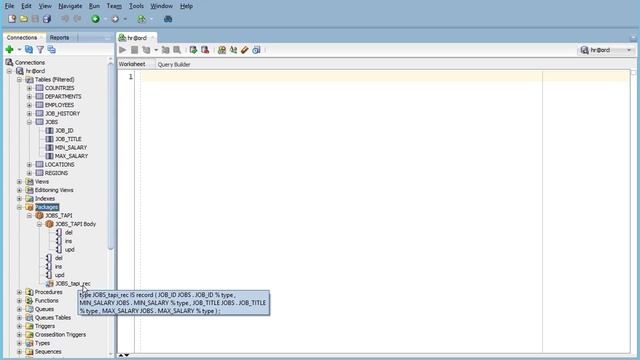Click the green plus New Connection icon
This screenshot has width=640, height=360.
point(9,50)
